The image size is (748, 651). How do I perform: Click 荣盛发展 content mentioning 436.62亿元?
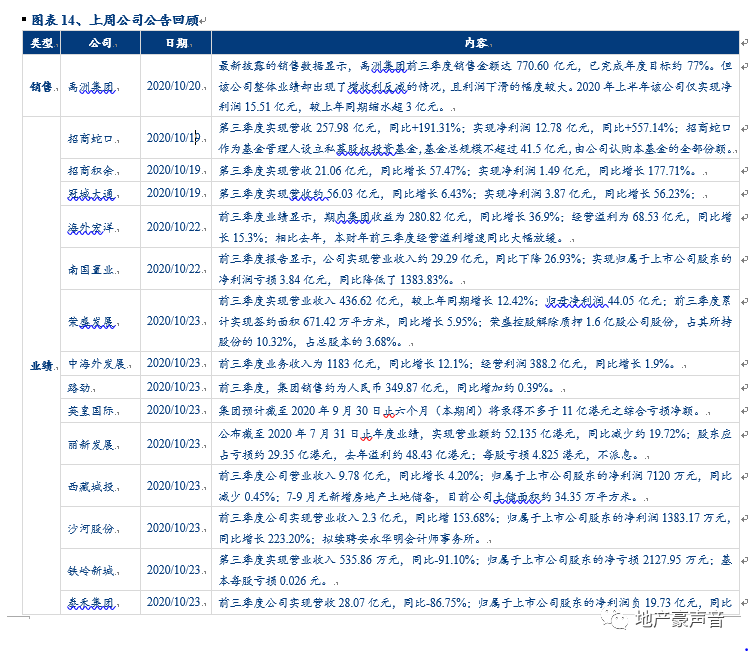coord(475,321)
